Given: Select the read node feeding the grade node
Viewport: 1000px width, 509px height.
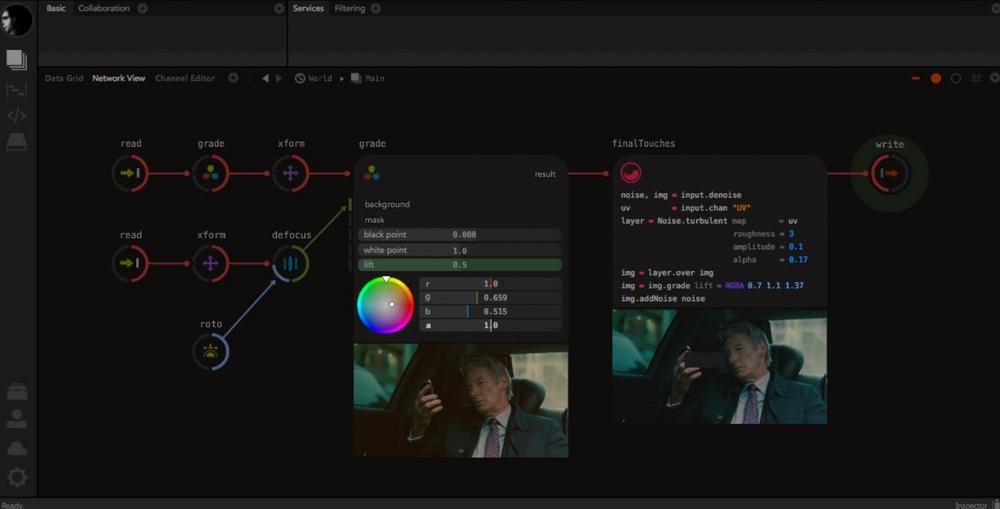Looking at the screenshot, I should 131,173.
